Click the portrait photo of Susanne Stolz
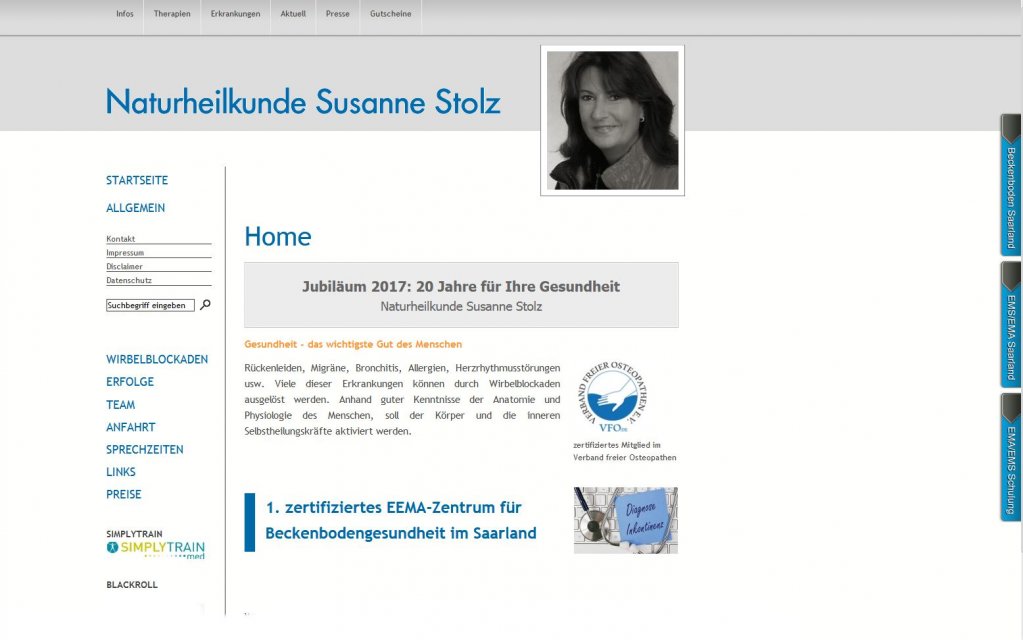1023x640 pixels. click(612, 120)
